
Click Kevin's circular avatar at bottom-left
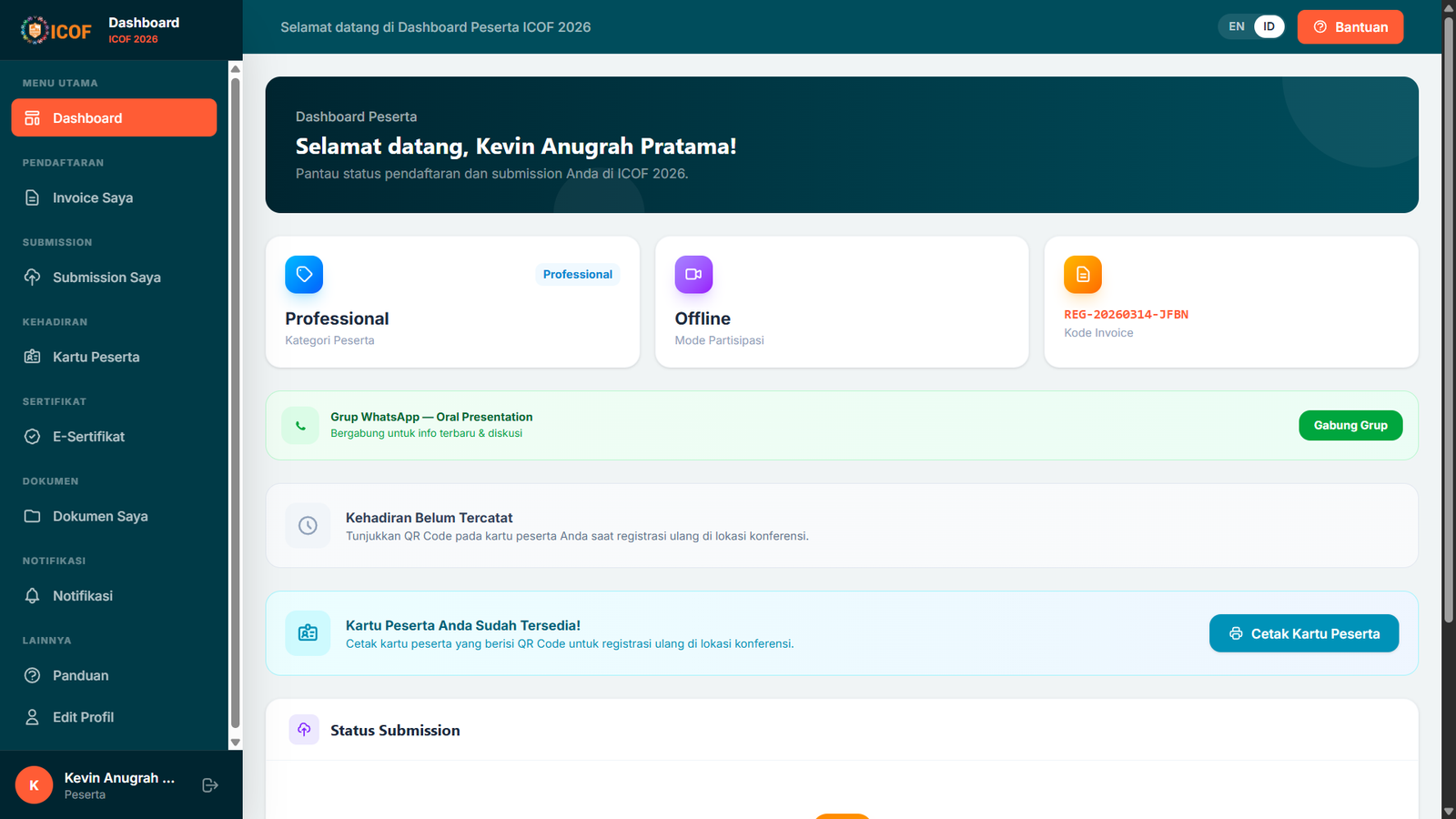coord(34,784)
